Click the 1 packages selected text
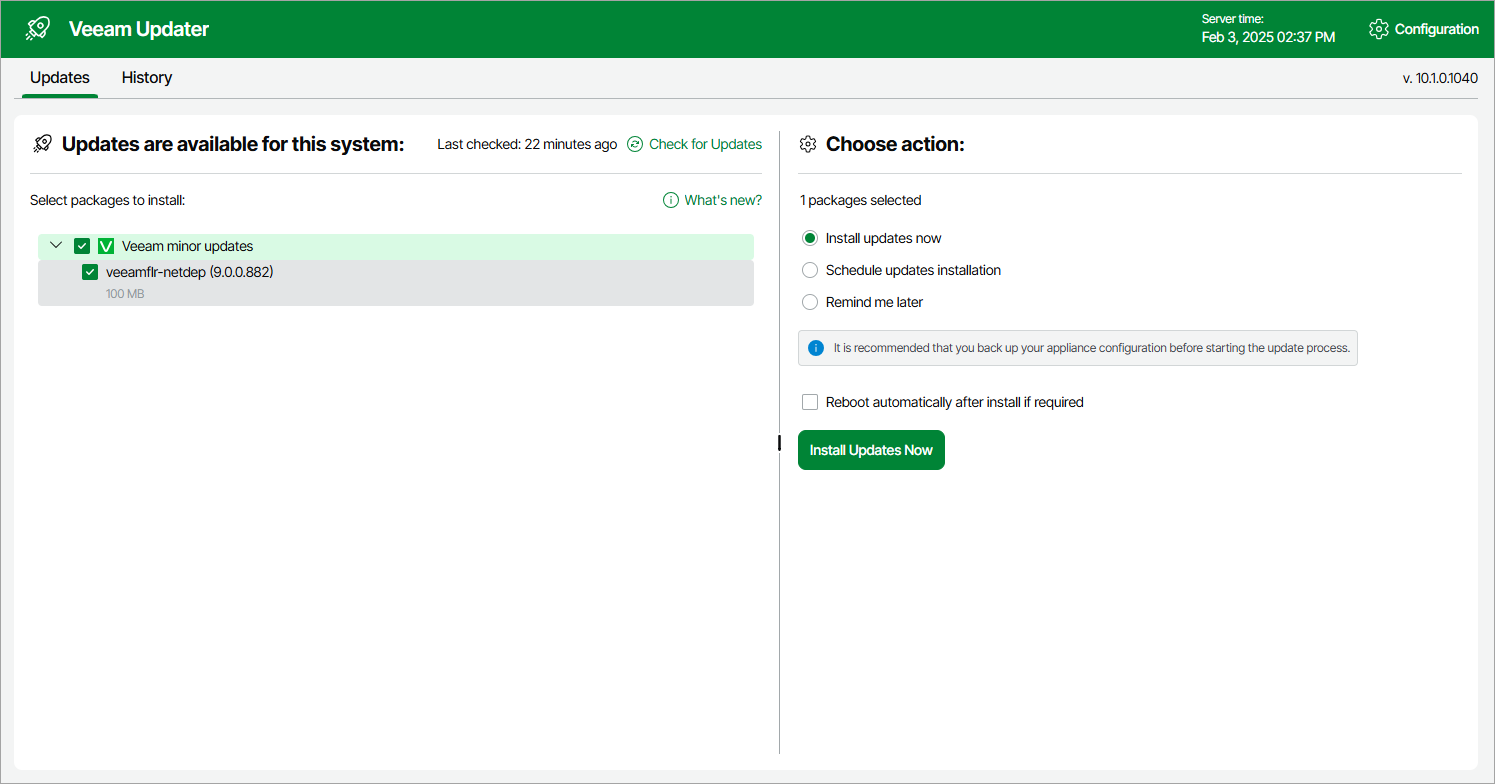 [x=860, y=200]
